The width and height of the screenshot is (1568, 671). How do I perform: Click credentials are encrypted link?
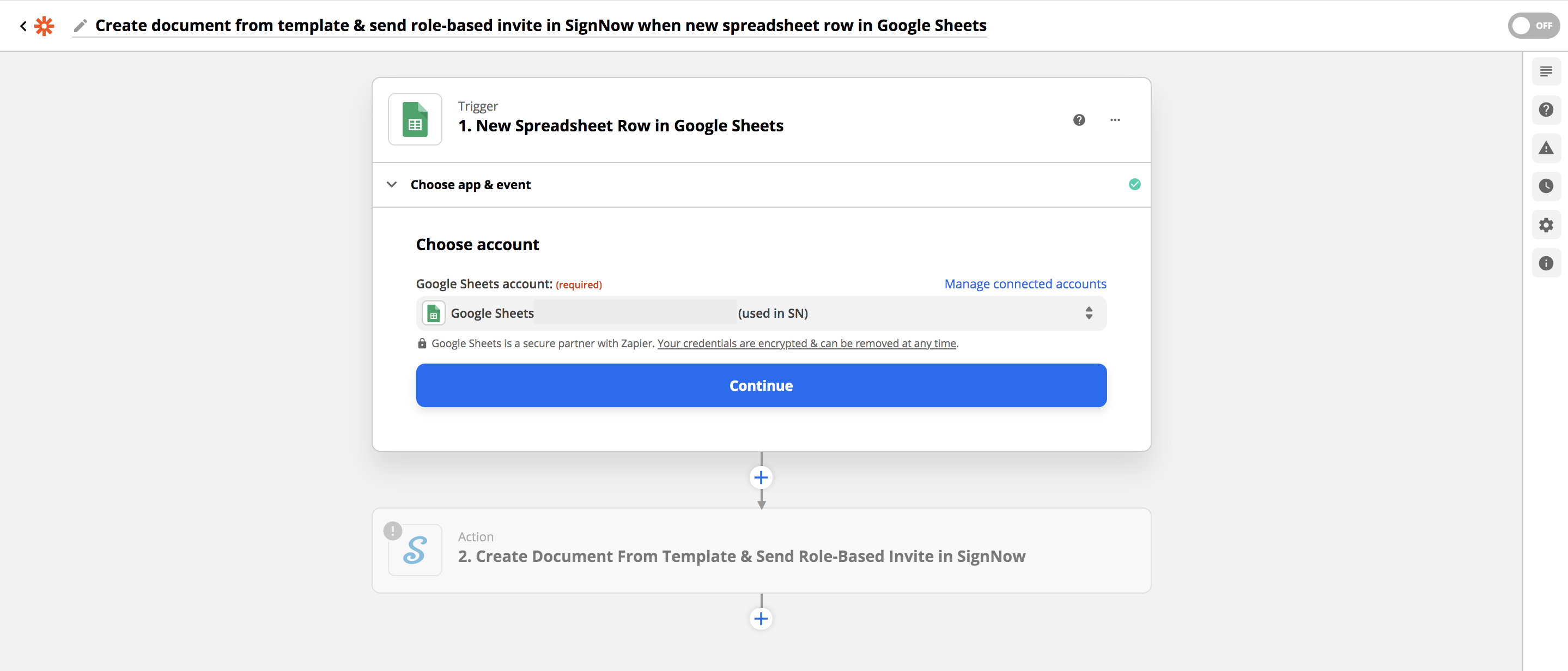pos(806,343)
